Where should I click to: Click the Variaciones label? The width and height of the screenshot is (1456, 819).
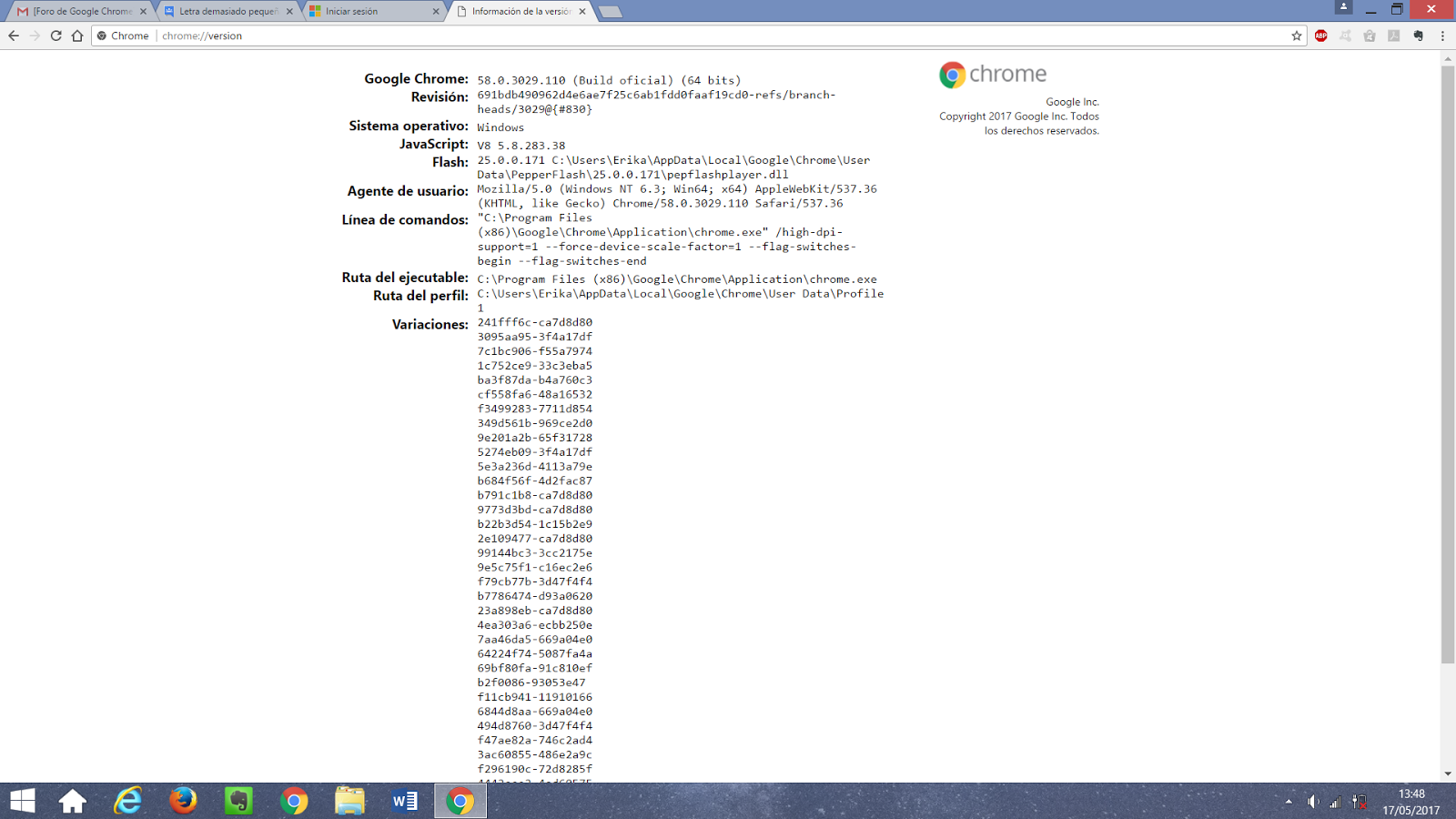[x=430, y=324]
